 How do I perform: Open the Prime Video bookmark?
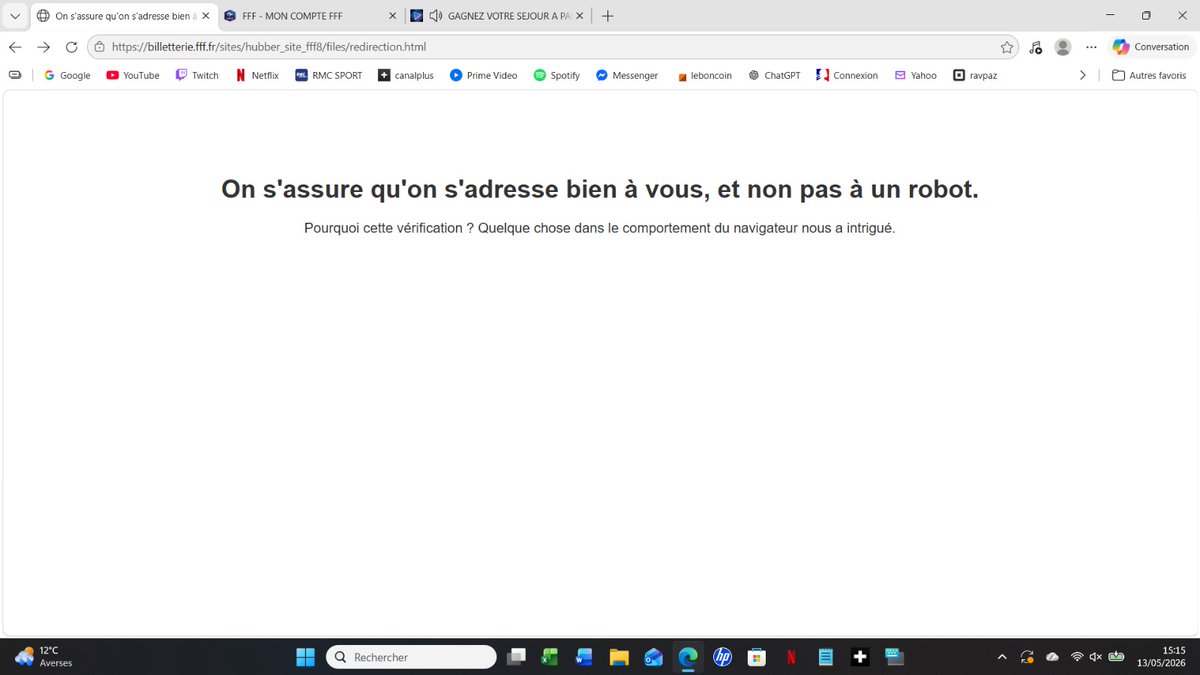pyautogui.click(x=483, y=75)
